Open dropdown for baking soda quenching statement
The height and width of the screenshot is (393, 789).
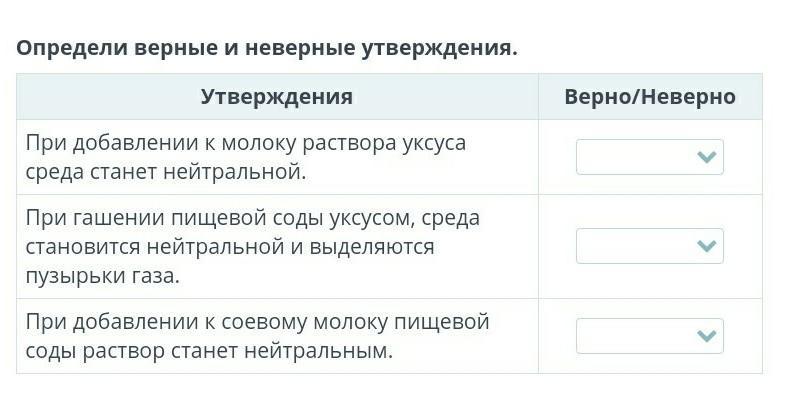pos(650,246)
